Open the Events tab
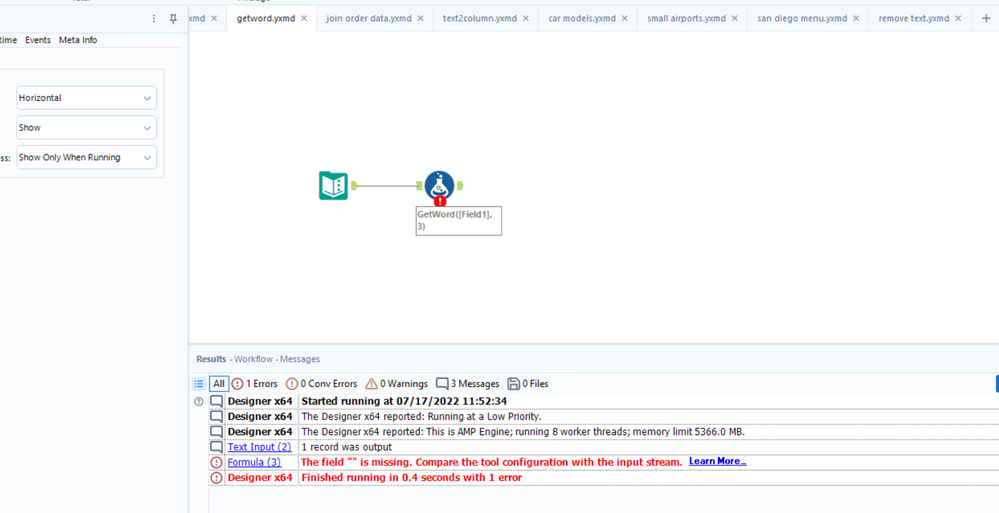The height and width of the screenshot is (513, 999). click(38, 40)
